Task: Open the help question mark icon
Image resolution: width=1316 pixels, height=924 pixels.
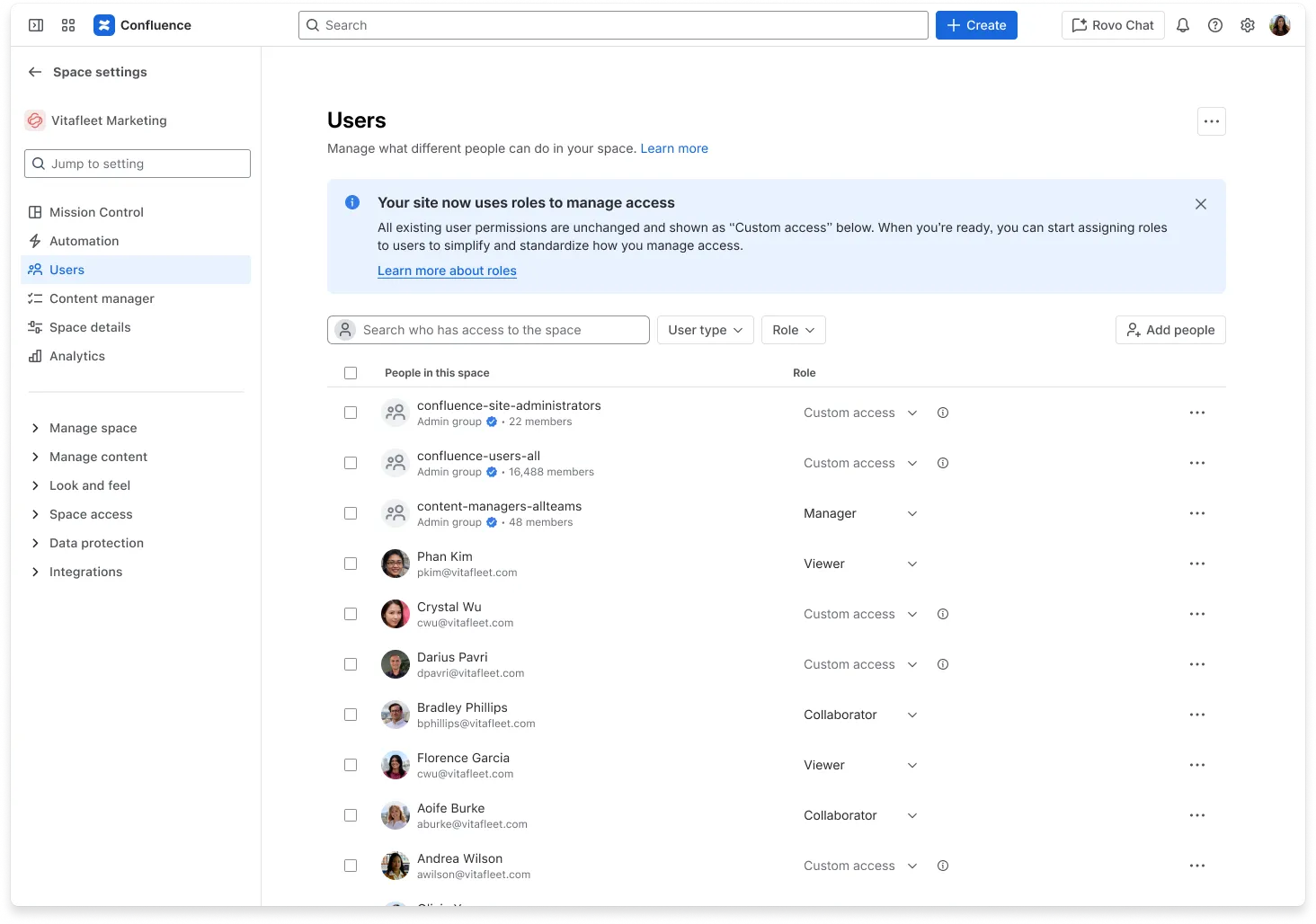Action: 1215,25
